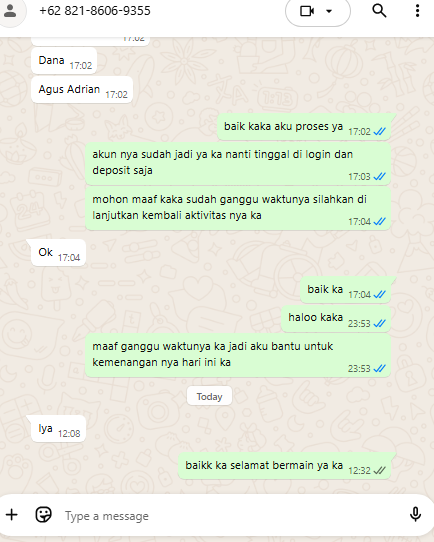Screen dimensions: 434x542
Task: Record a voice message with microphone
Action: tap(415, 514)
